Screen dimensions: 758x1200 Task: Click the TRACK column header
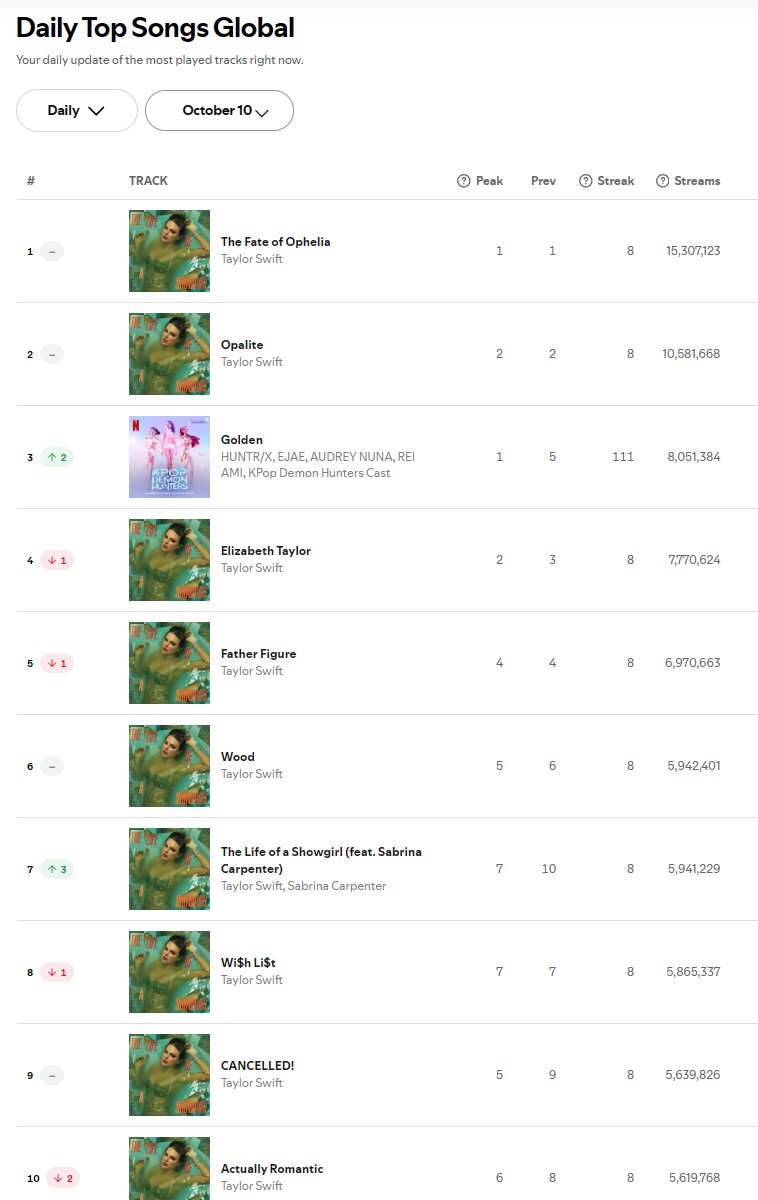coord(148,181)
